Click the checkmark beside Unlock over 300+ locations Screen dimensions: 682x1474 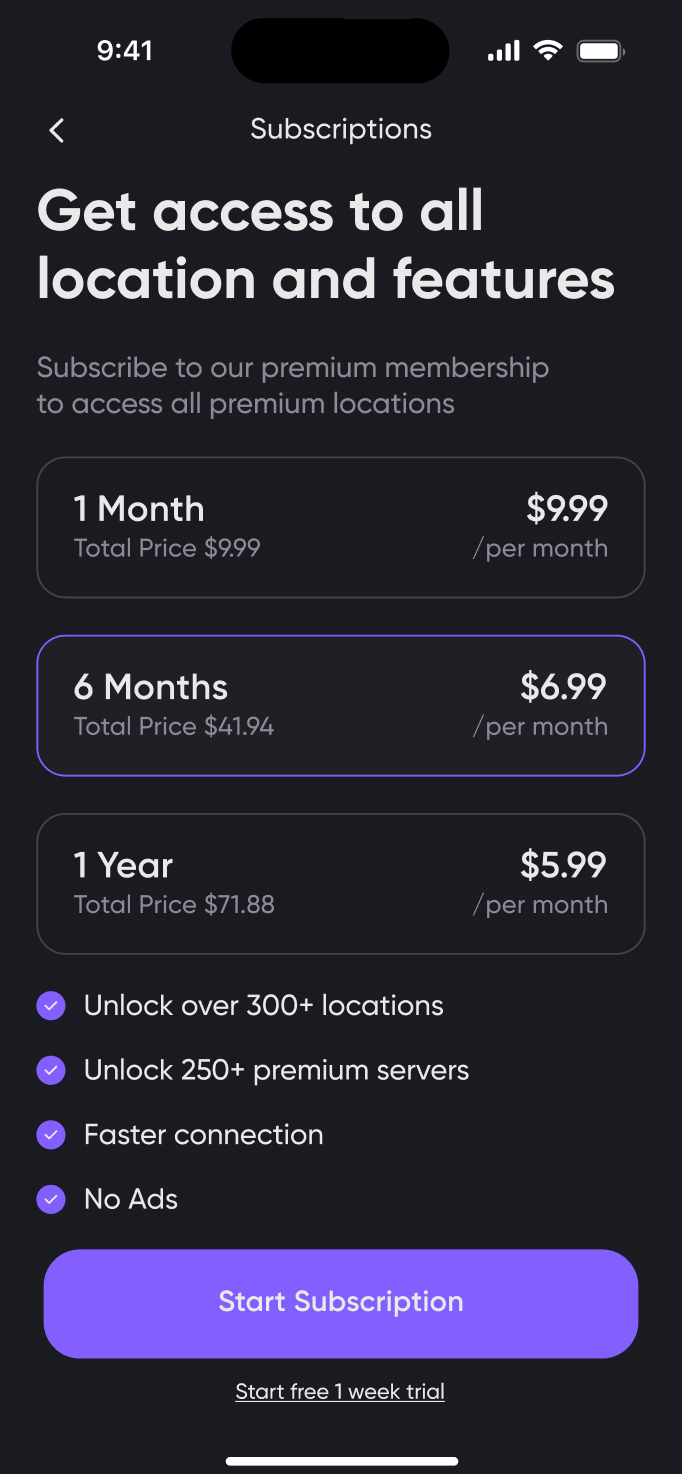click(x=51, y=1005)
